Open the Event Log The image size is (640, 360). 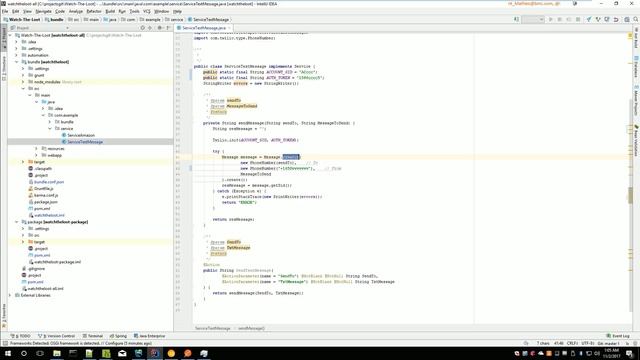coord(618,336)
